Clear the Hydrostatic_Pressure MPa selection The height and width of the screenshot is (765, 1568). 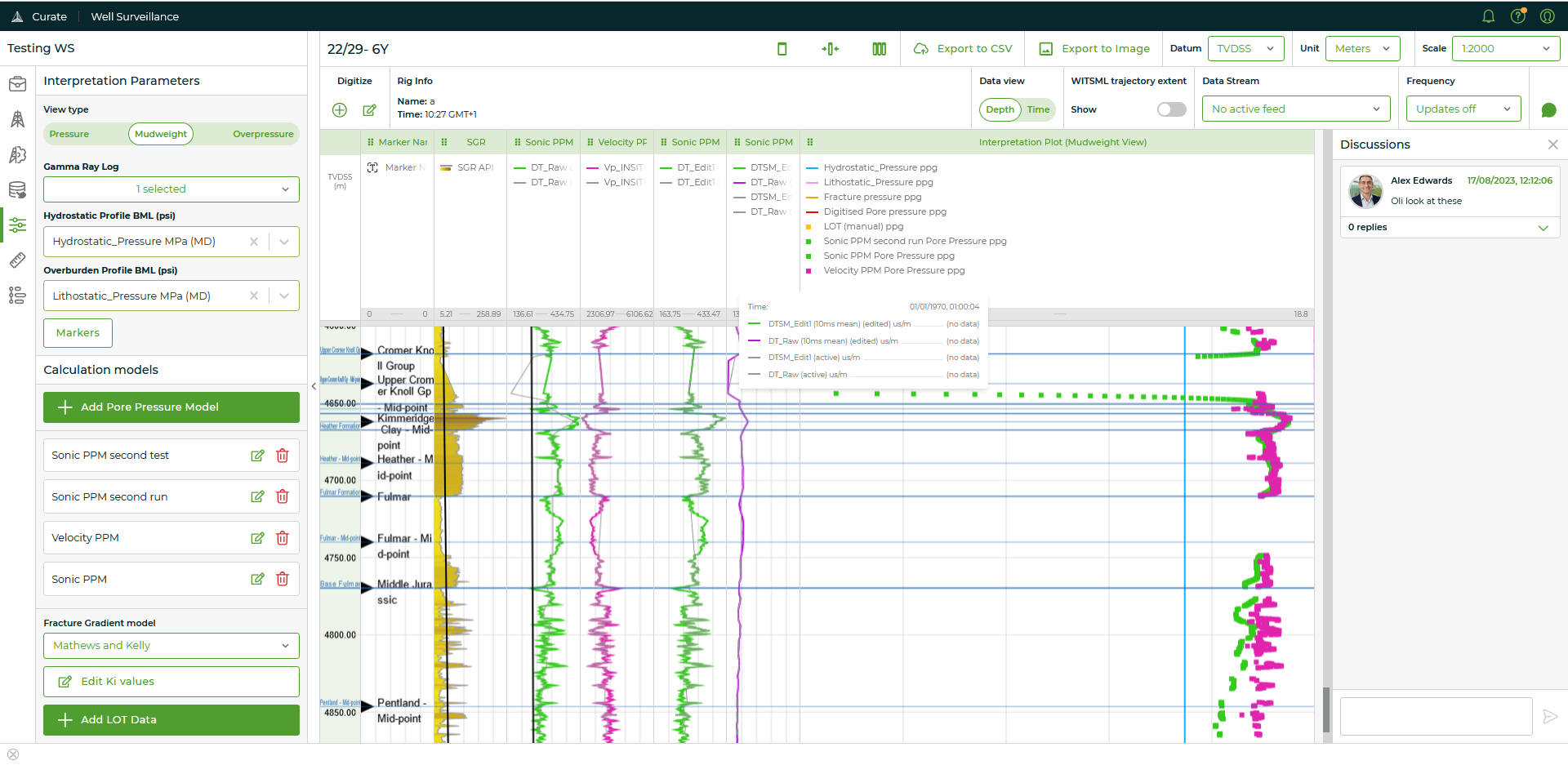click(x=254, y=242)
